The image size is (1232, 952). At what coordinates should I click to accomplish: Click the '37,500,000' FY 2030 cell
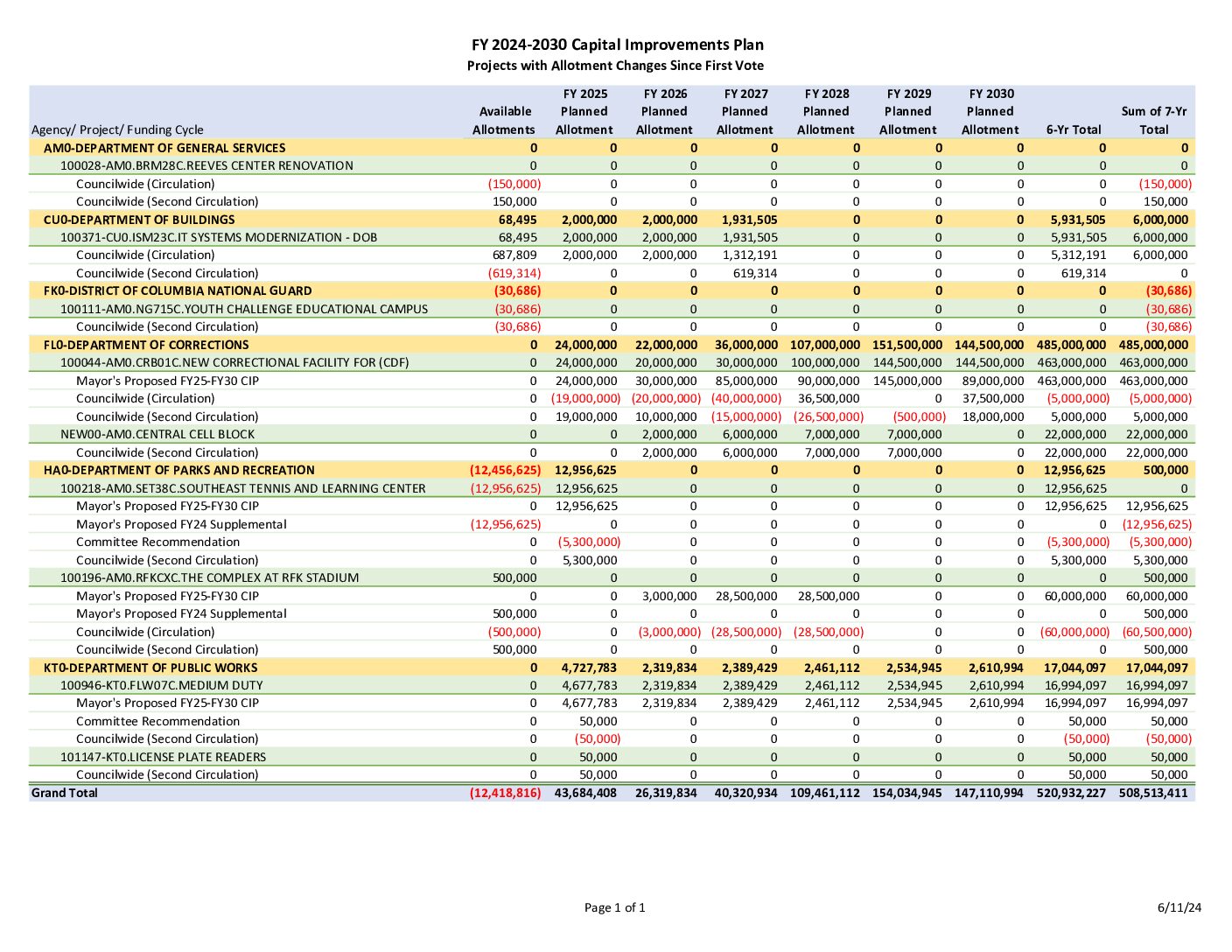[994, 398]
